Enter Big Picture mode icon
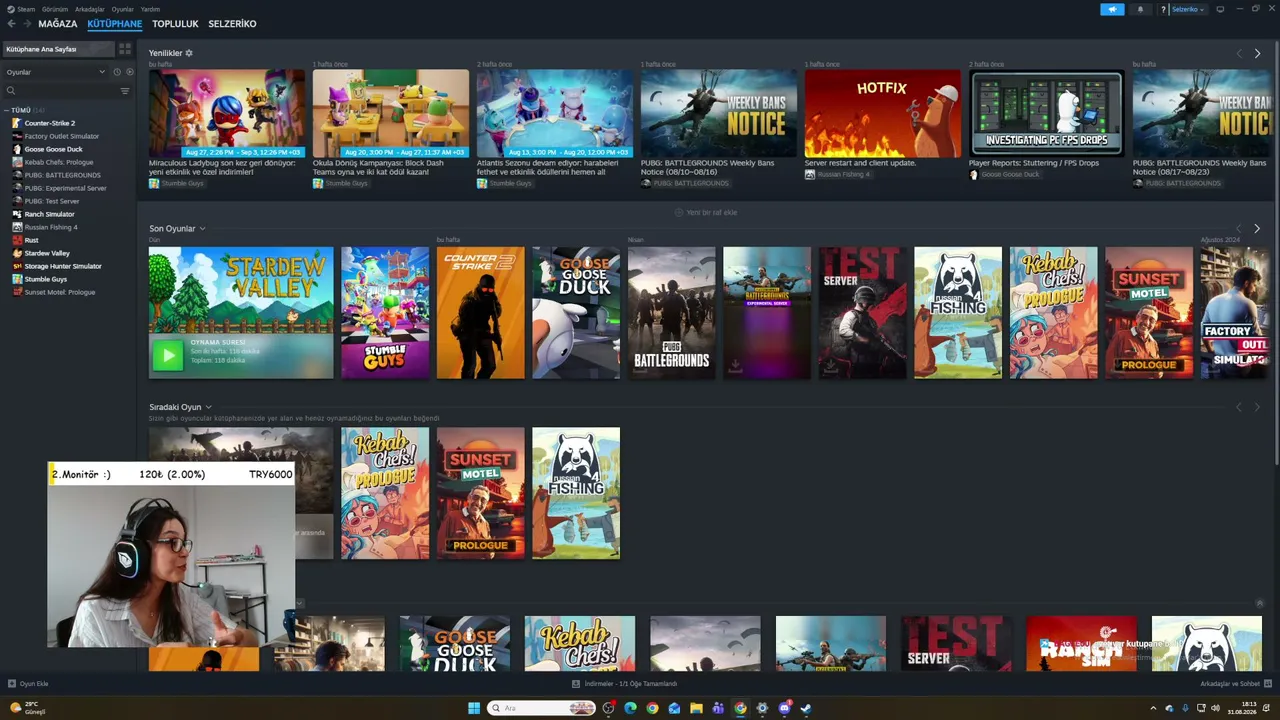The width and height of the screenshot is (1280, 720). (x=1222, y=9)
